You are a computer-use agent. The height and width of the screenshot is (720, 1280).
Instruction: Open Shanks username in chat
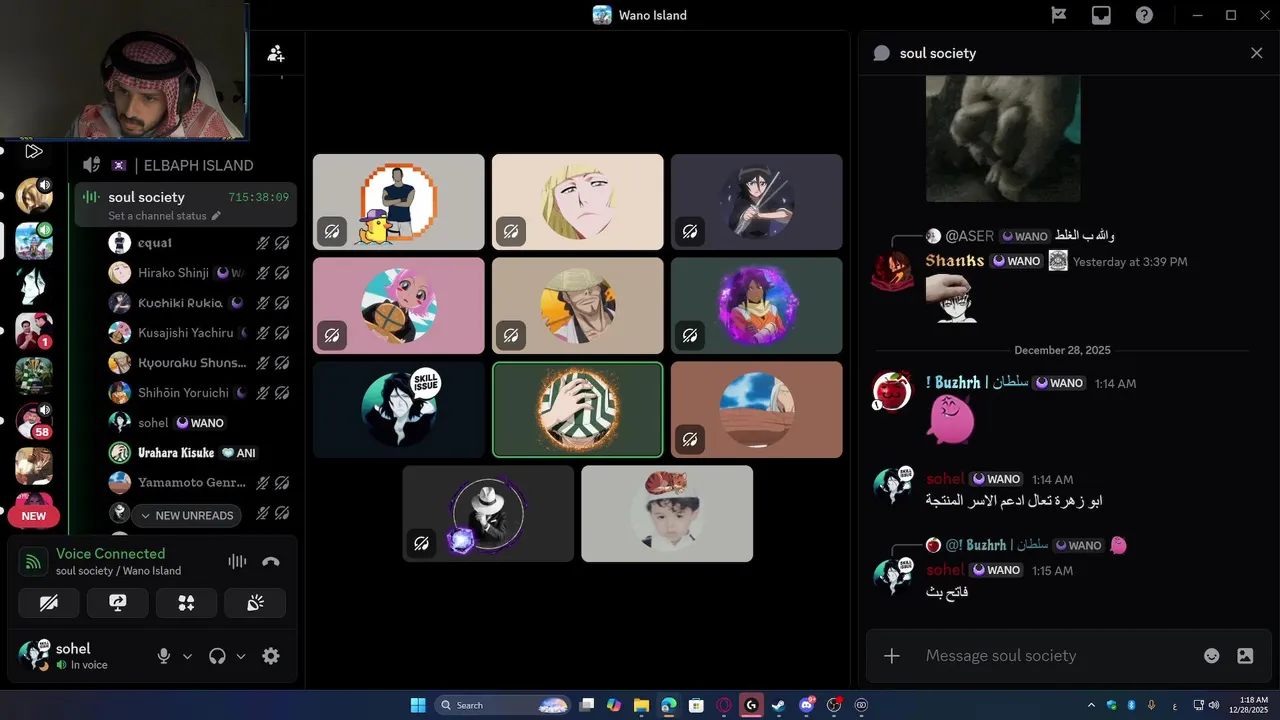coord(955,261)
